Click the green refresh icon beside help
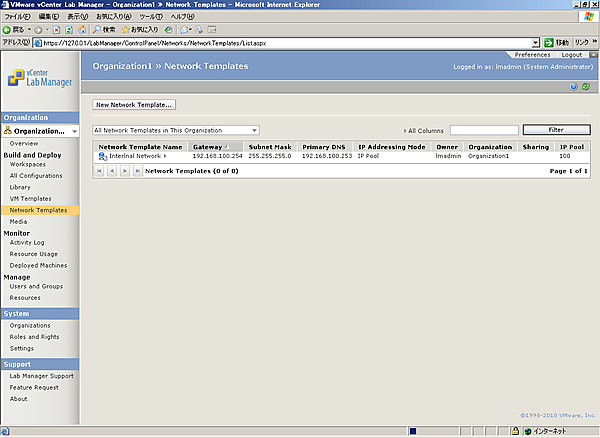Viewport: 600px width, 438px height. coord(585,87)
